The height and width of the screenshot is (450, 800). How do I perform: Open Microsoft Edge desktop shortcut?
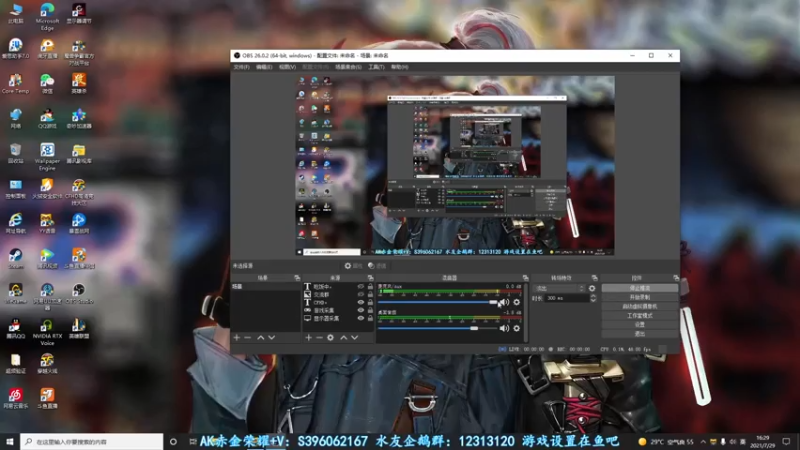(x=47, y=16)
